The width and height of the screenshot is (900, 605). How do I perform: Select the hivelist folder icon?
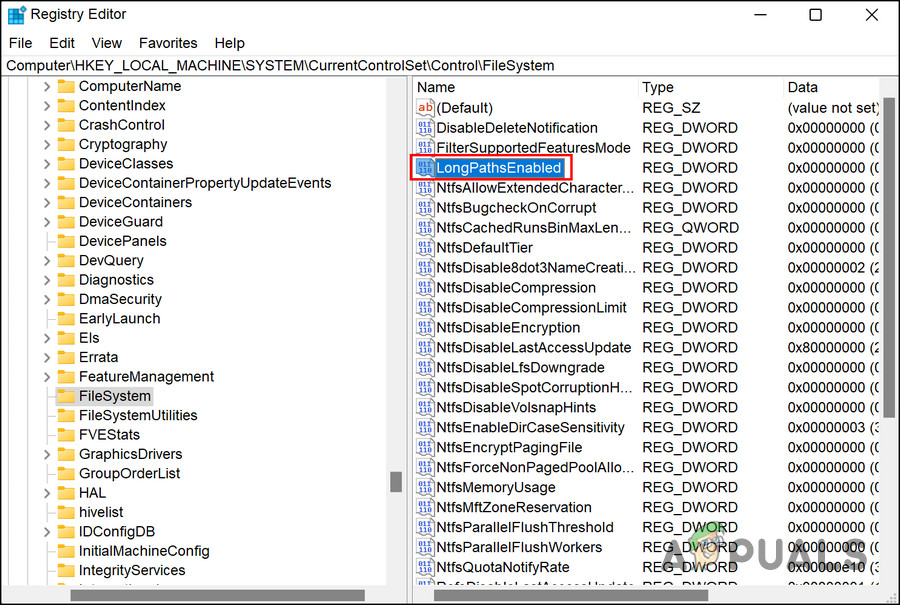[66, 513]
